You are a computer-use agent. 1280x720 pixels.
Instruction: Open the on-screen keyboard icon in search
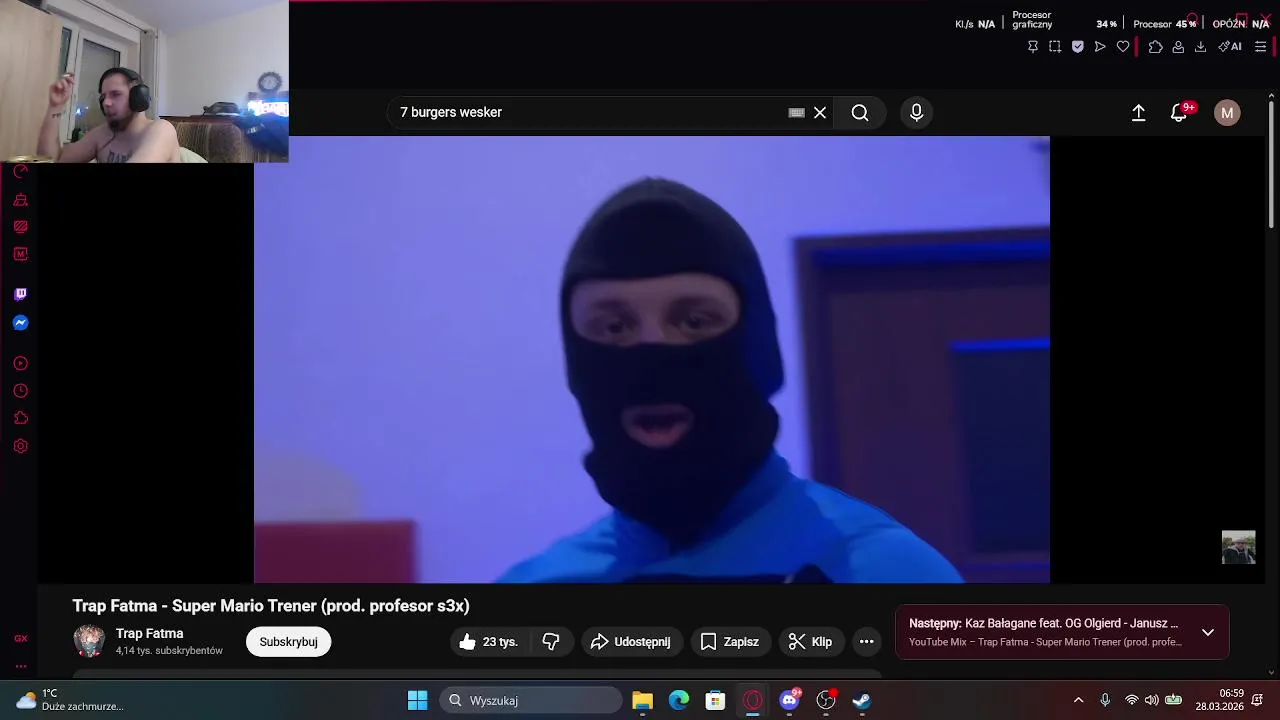[x=797, y=113]
